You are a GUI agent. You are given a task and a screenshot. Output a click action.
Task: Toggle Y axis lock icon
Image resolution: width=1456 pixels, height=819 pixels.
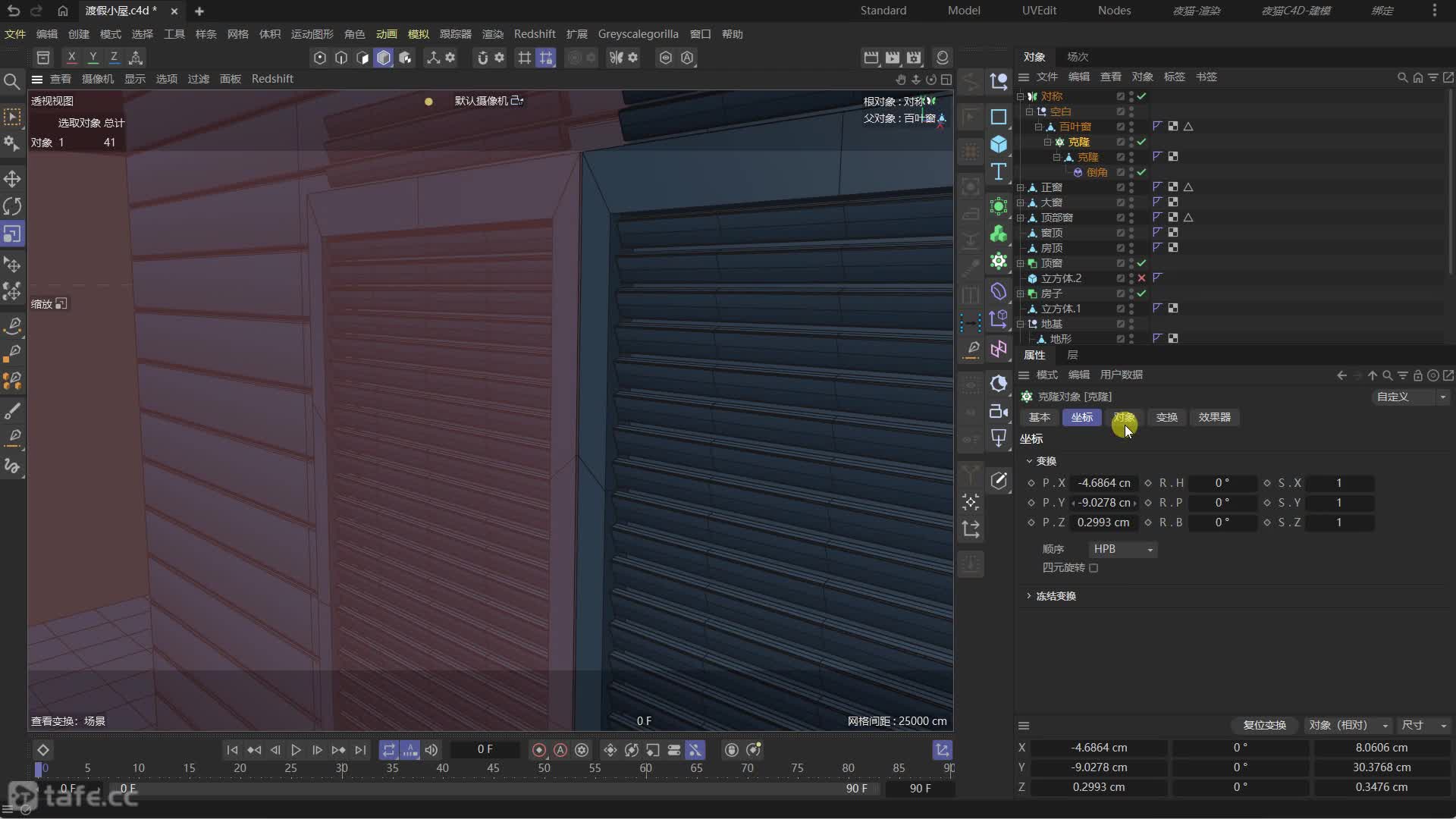point(93,58)
